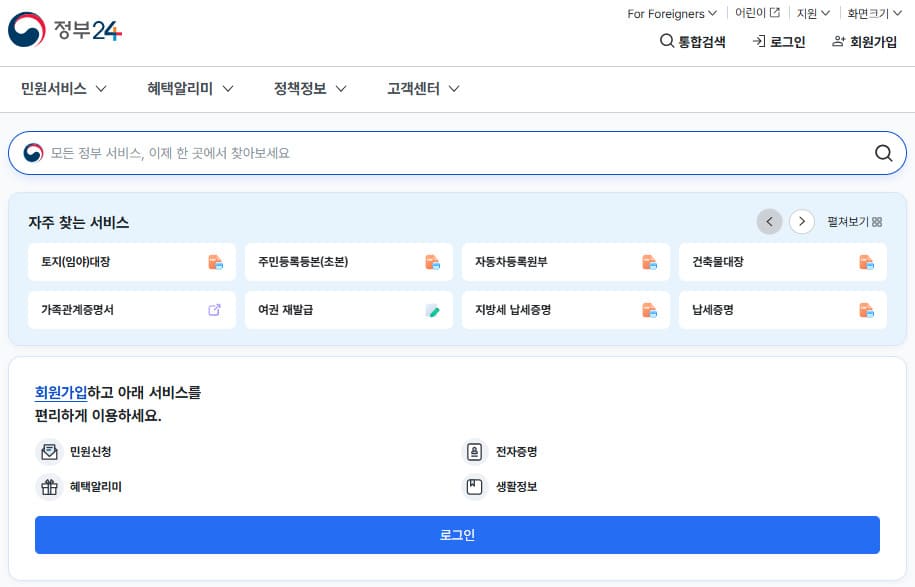Image resolution: width=915 pixels, height=587 pixels.
Task: Click the 자동차등록원부 document icon
Action: point(650,262)
